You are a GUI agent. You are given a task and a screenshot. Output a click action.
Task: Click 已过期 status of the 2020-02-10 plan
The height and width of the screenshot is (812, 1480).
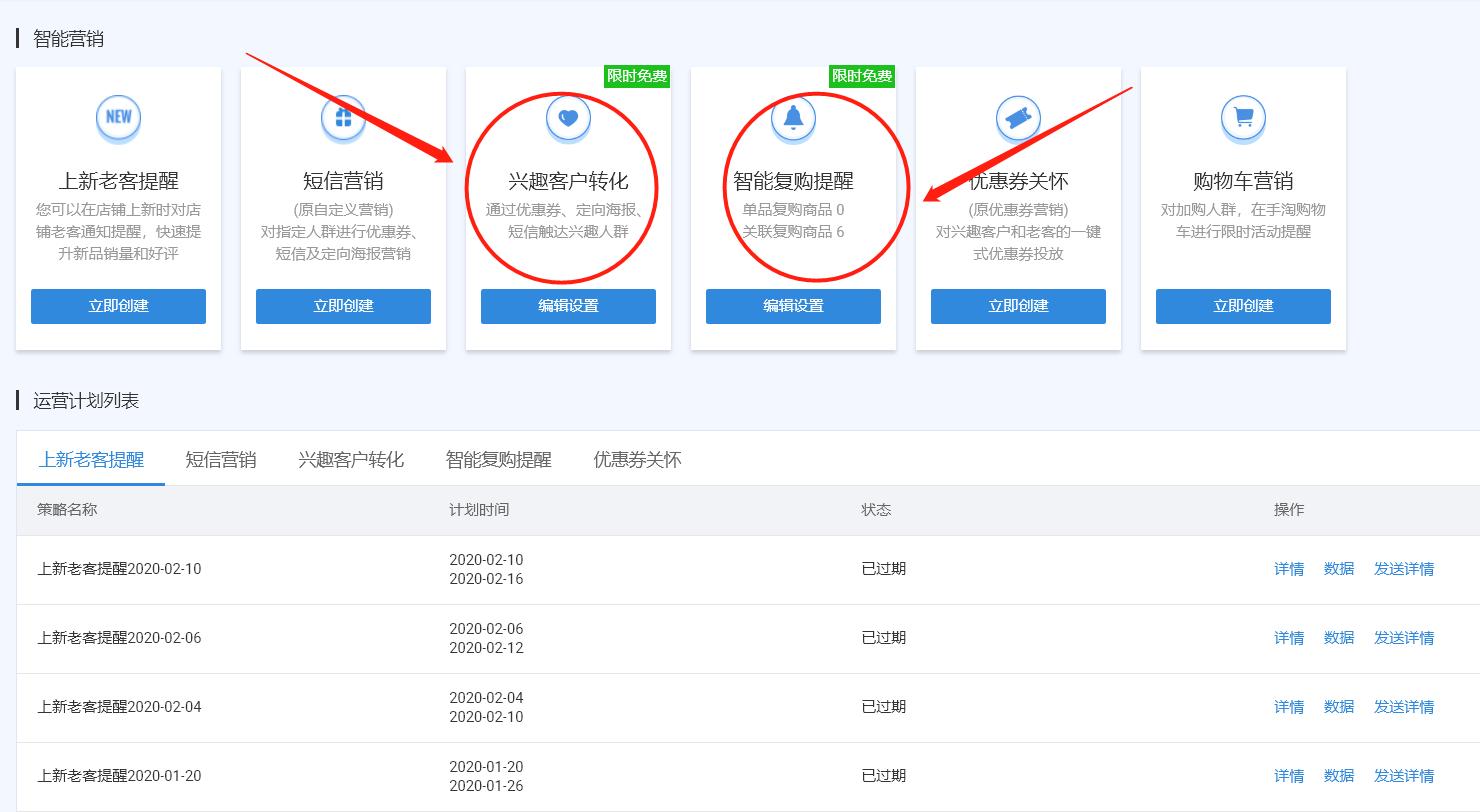tap(884, 569)
